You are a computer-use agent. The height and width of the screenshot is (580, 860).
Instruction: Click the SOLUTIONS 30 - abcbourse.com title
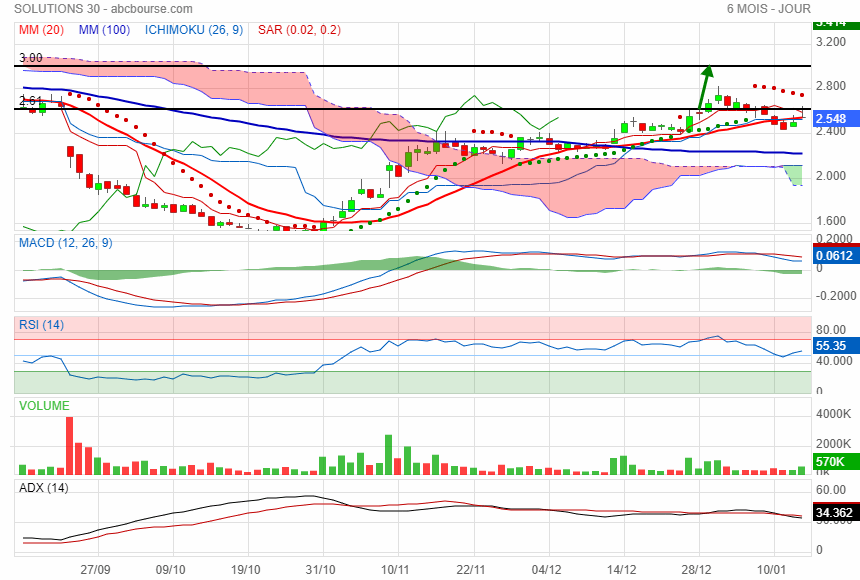click(x=103, y=9)
